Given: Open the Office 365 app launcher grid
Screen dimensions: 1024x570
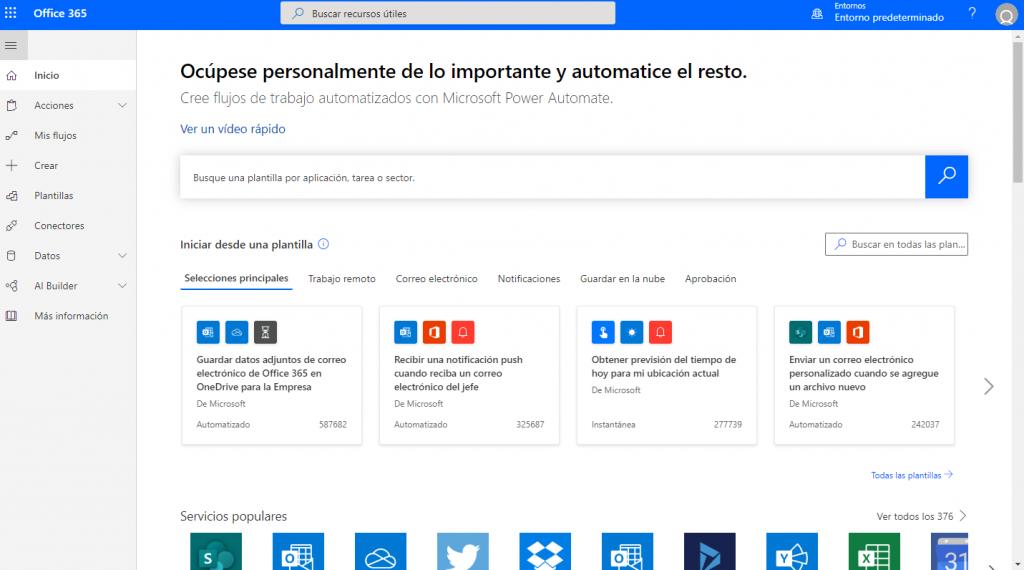Looking at the screenshot, I should (x=11, y=13).
